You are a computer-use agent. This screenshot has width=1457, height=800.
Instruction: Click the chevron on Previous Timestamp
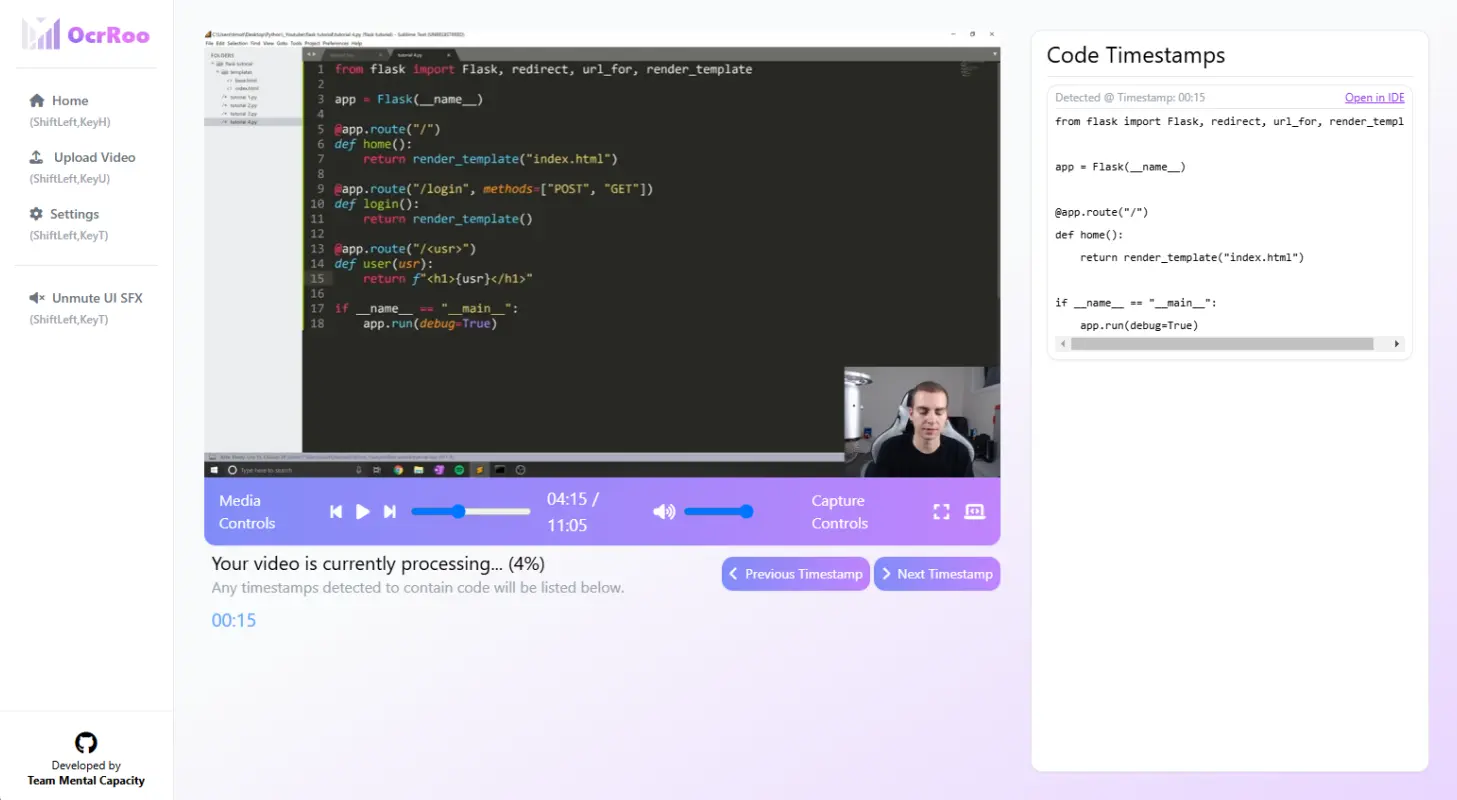tap(733, 574)
